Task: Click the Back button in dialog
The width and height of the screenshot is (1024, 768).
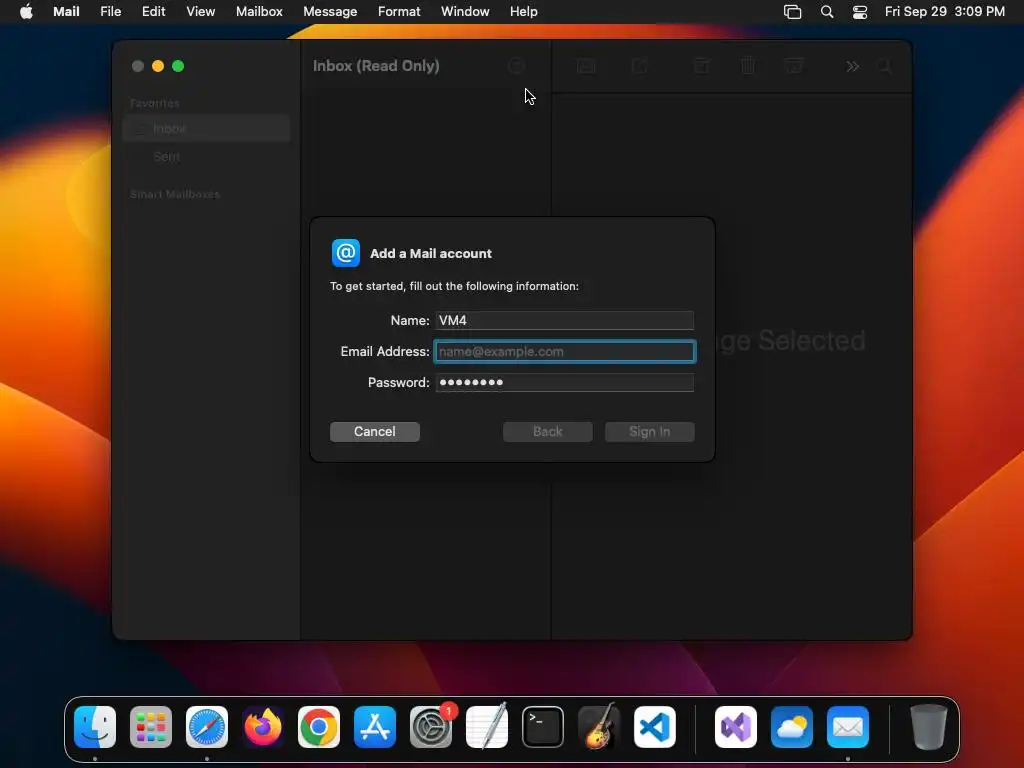Action: (547, 431)
